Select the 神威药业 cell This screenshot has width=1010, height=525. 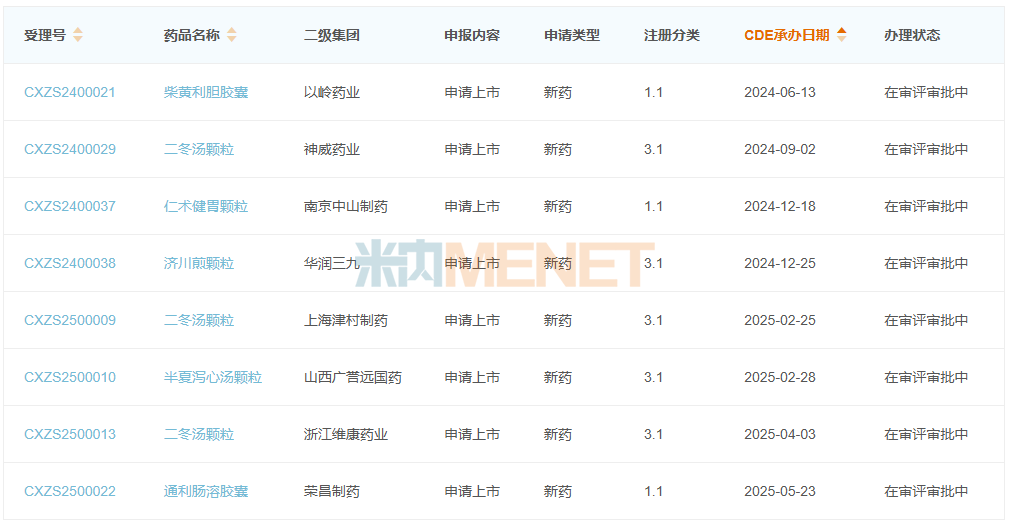pos(332,149)
